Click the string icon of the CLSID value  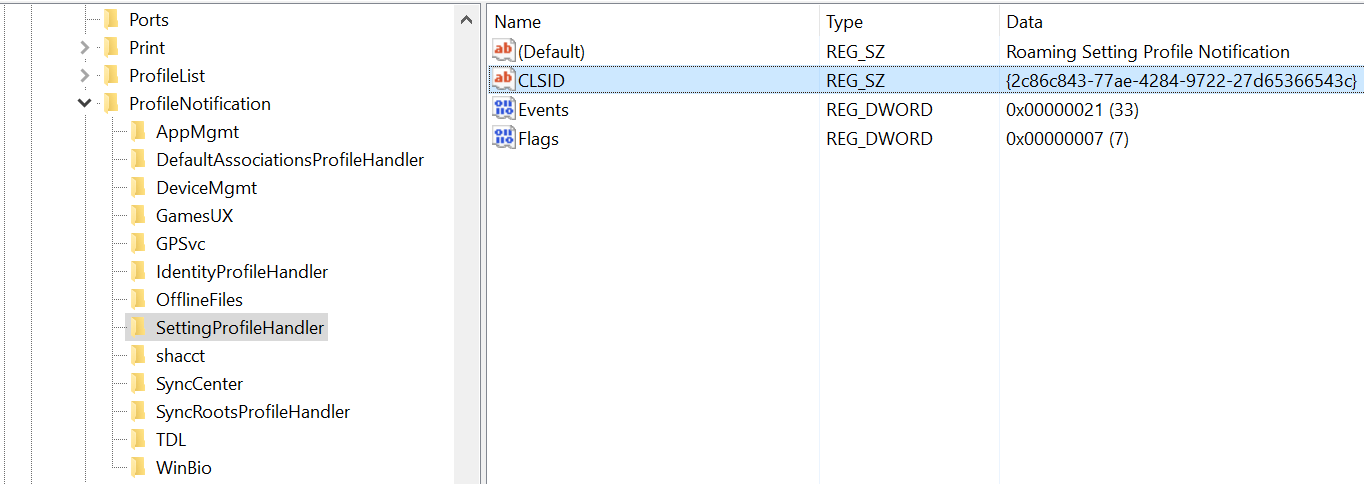(x=504, y=80)
